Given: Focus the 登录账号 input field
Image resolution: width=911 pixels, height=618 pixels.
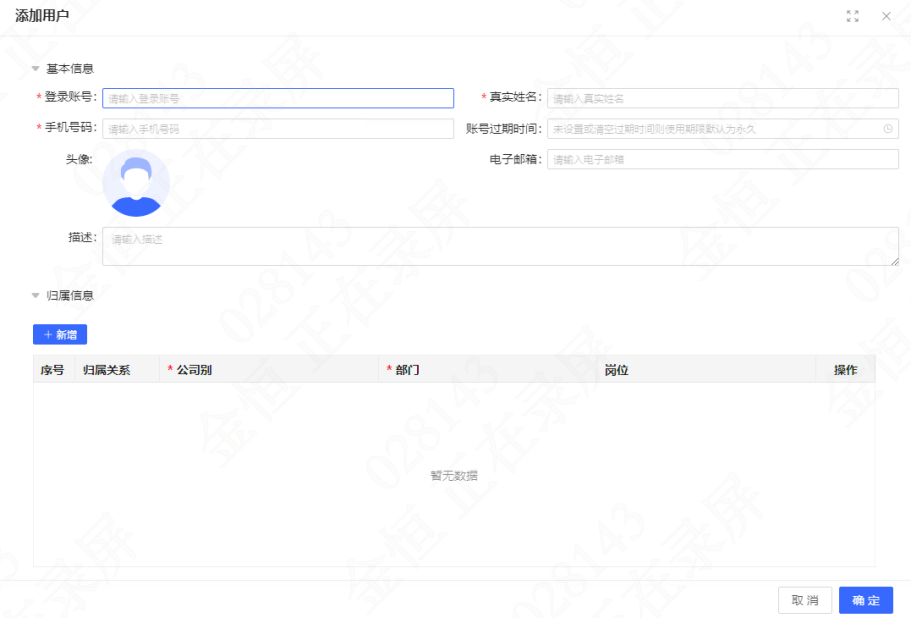Looking at the screenshot, I should point(278,98).
